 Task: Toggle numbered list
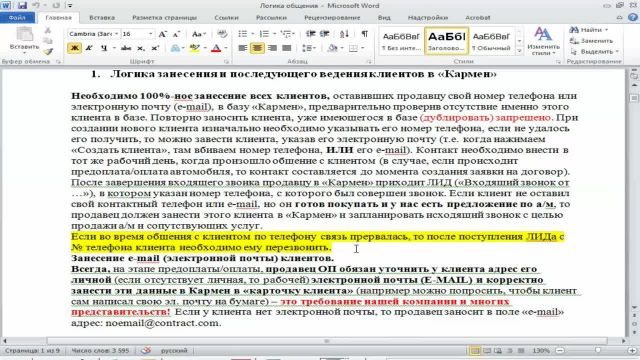click(x=264, y=34)
